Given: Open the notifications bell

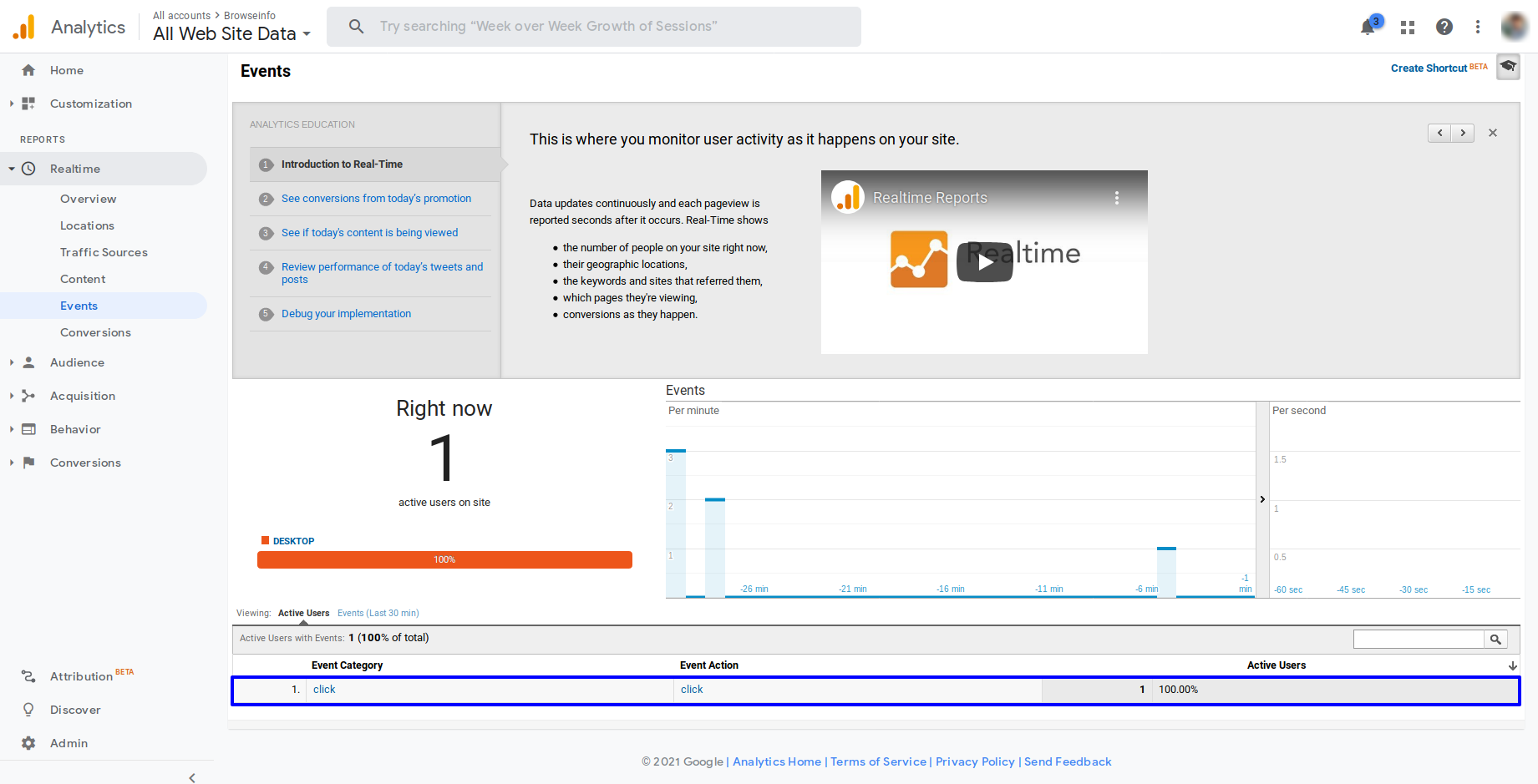Looking at the screenshot, I should coord(1368,27).
